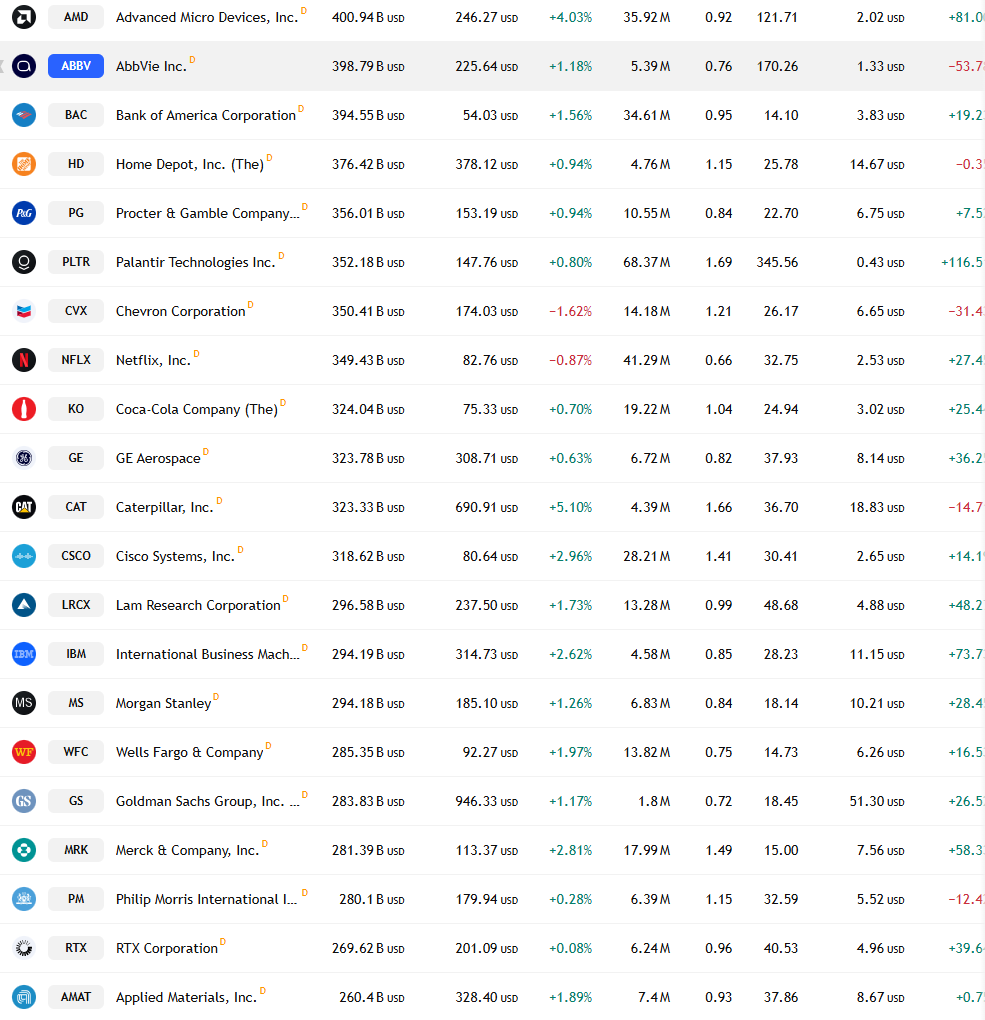Screen dimensions: 985x1020
Task: Open the Coca-Cola Company (The) link
Action: coord(196,410)
